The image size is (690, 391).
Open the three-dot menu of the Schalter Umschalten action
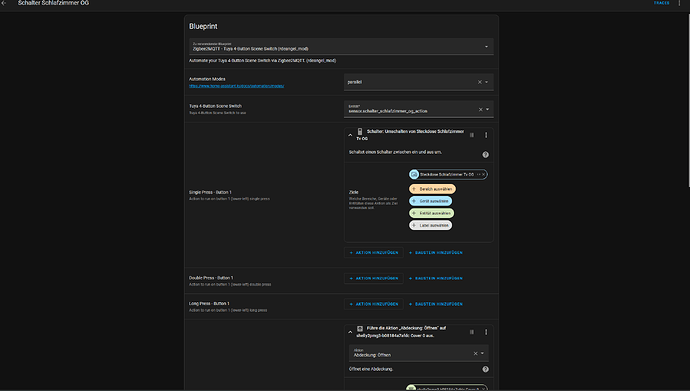click(486, 135)
